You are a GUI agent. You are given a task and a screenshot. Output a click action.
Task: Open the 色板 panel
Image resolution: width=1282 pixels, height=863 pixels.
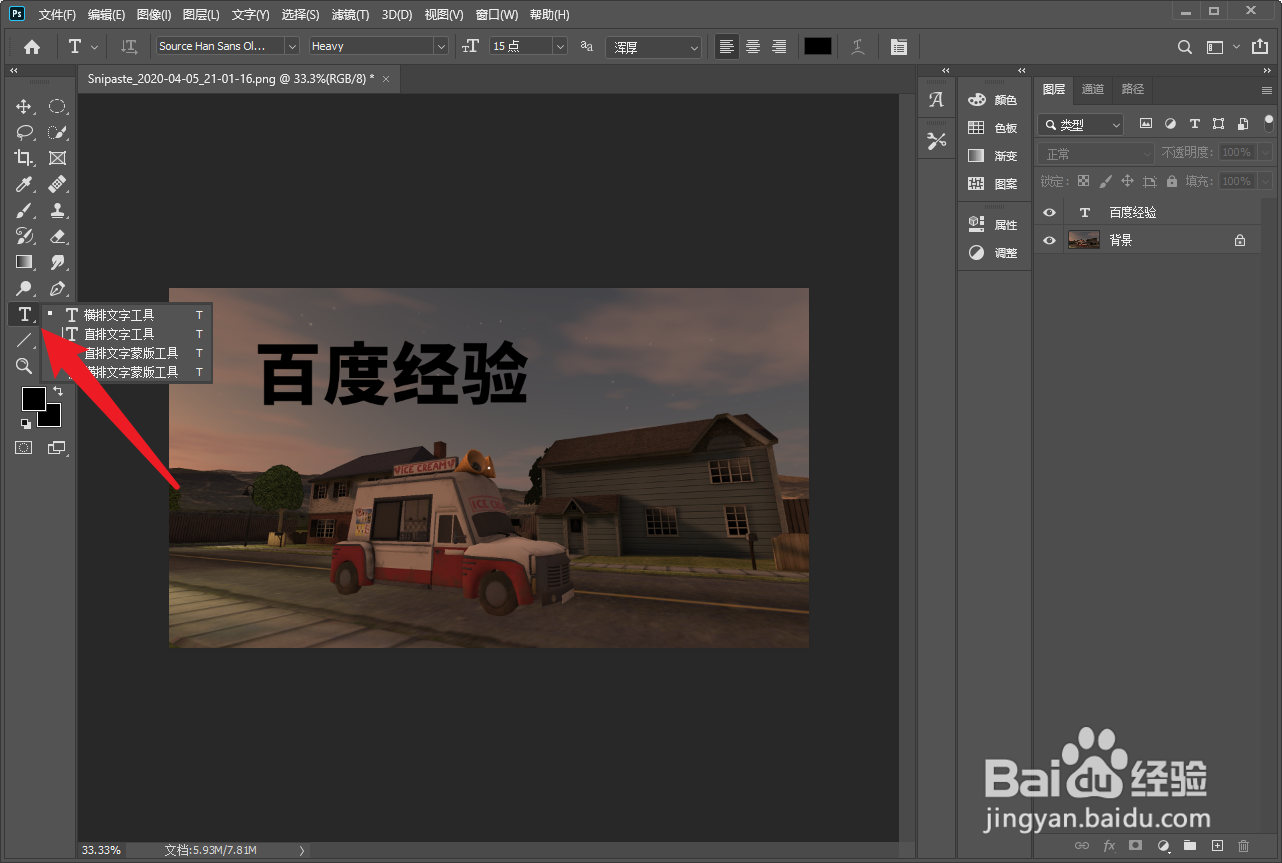pos(993,128)
